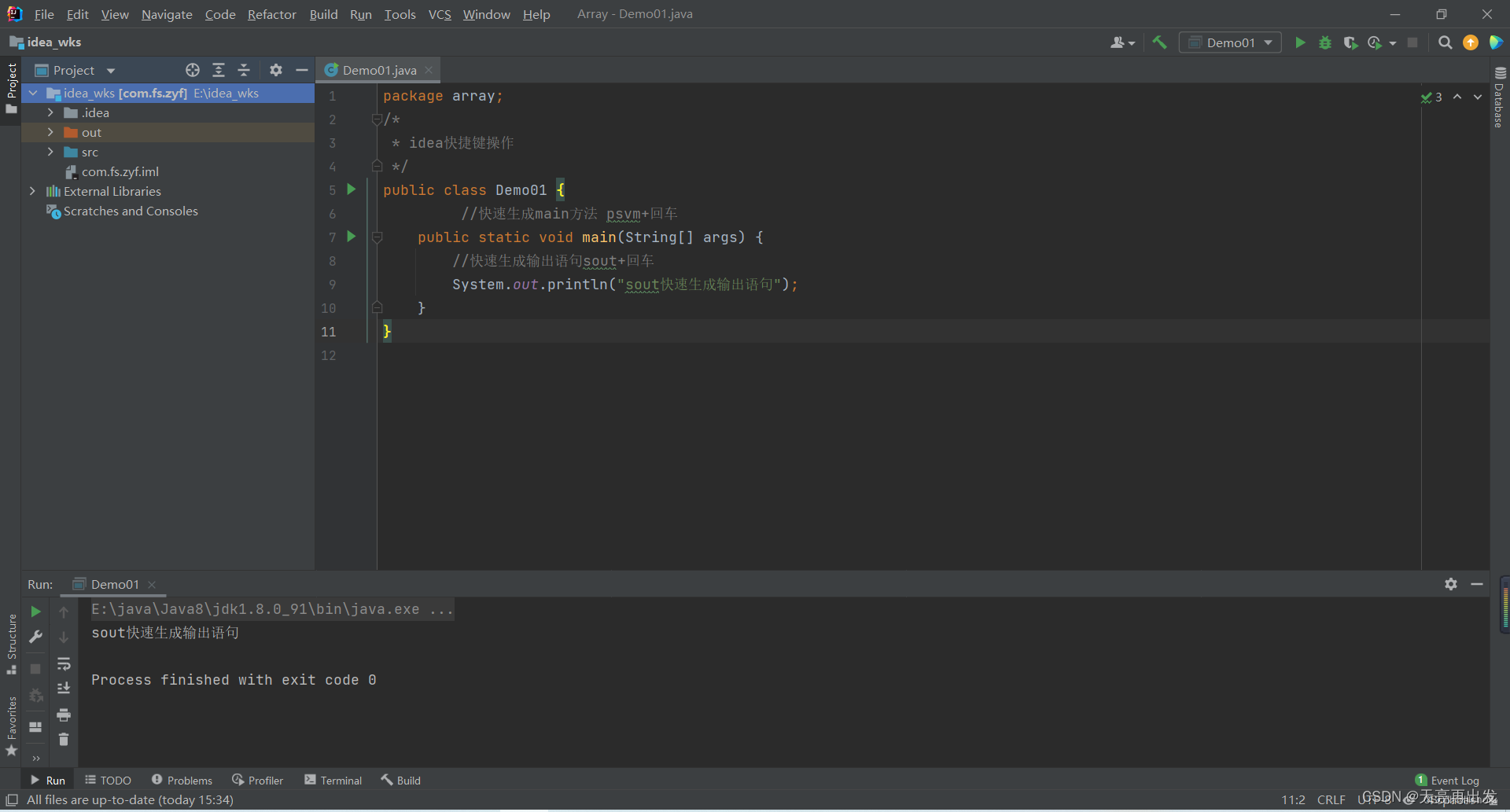This screenshot has height=812, width=1510.
Task: Build project with the hammer icon
Action: (1159, 42)
